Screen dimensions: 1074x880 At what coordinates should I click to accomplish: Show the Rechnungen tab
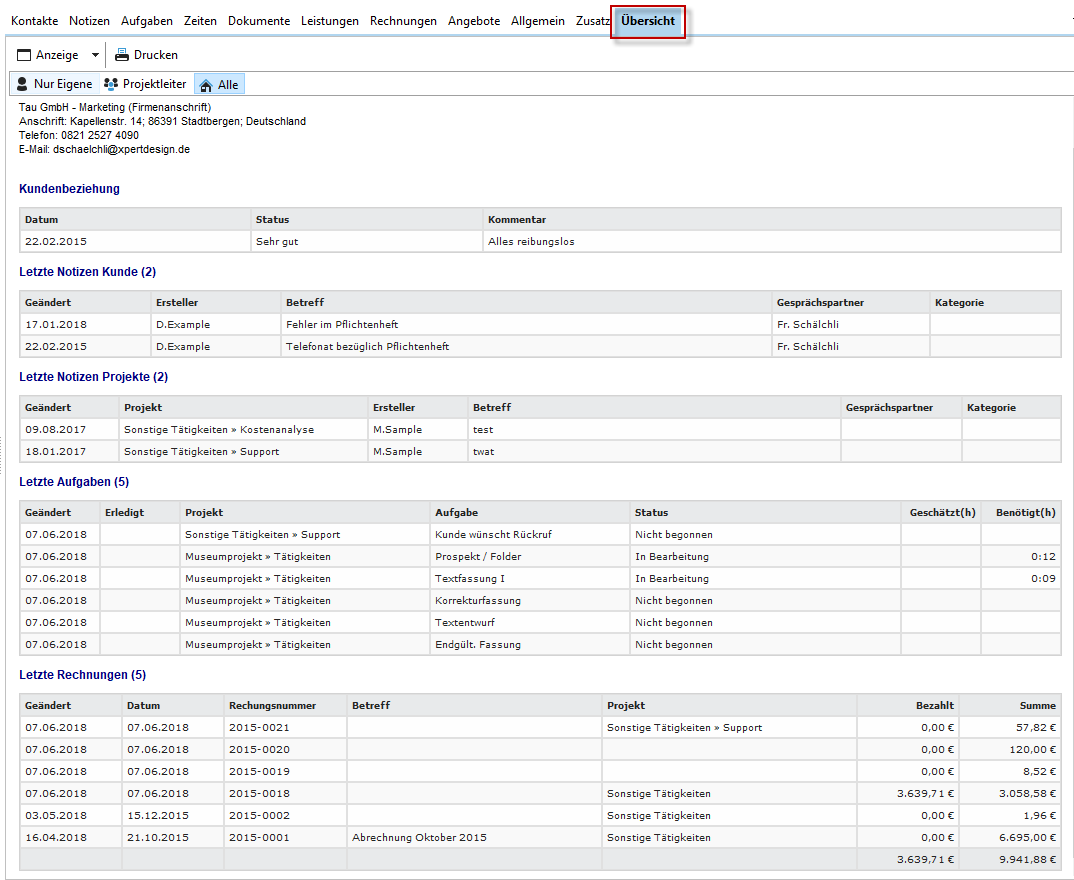pos(403,21)
